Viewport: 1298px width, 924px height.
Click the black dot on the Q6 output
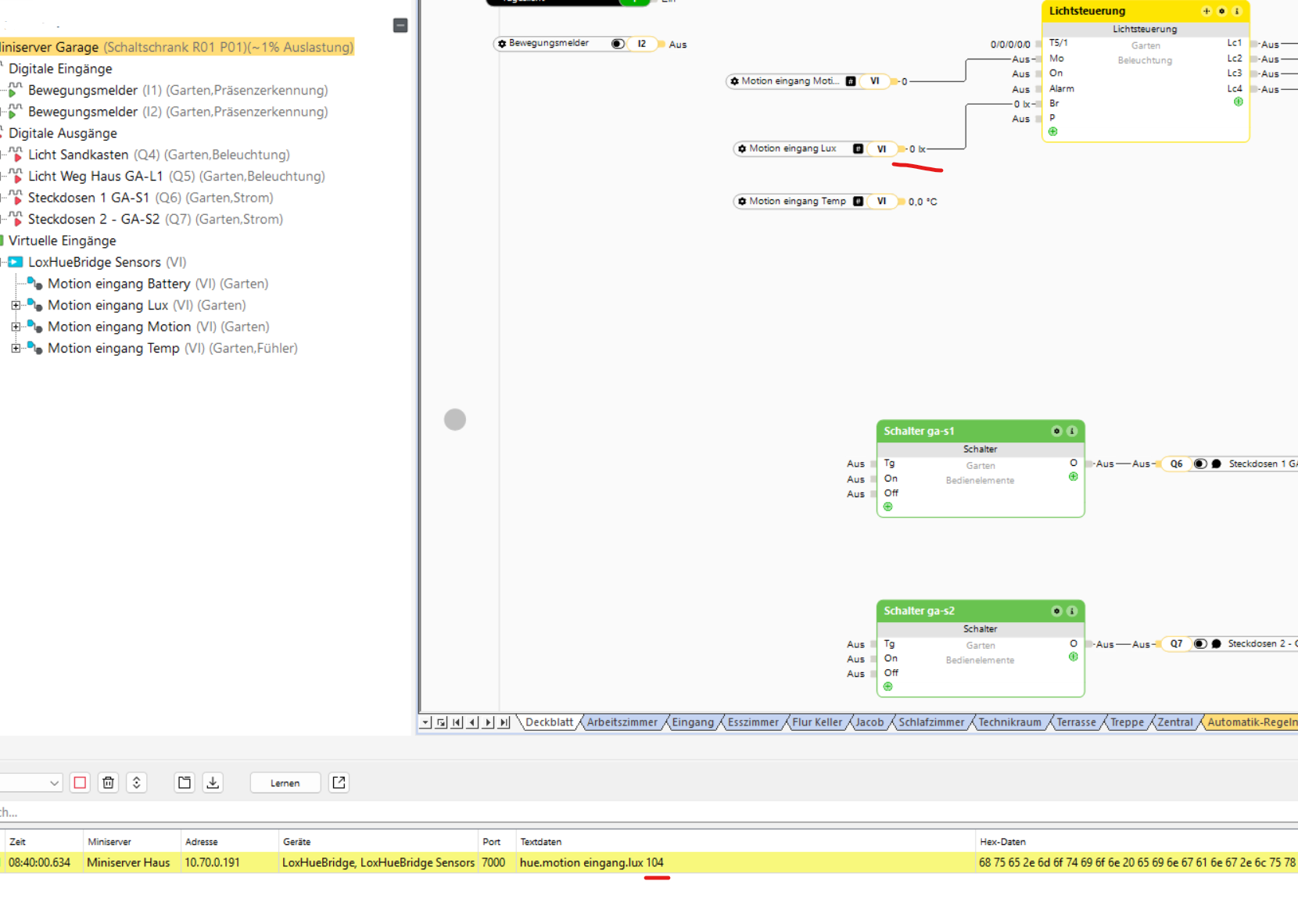[x=1216, y=464]
